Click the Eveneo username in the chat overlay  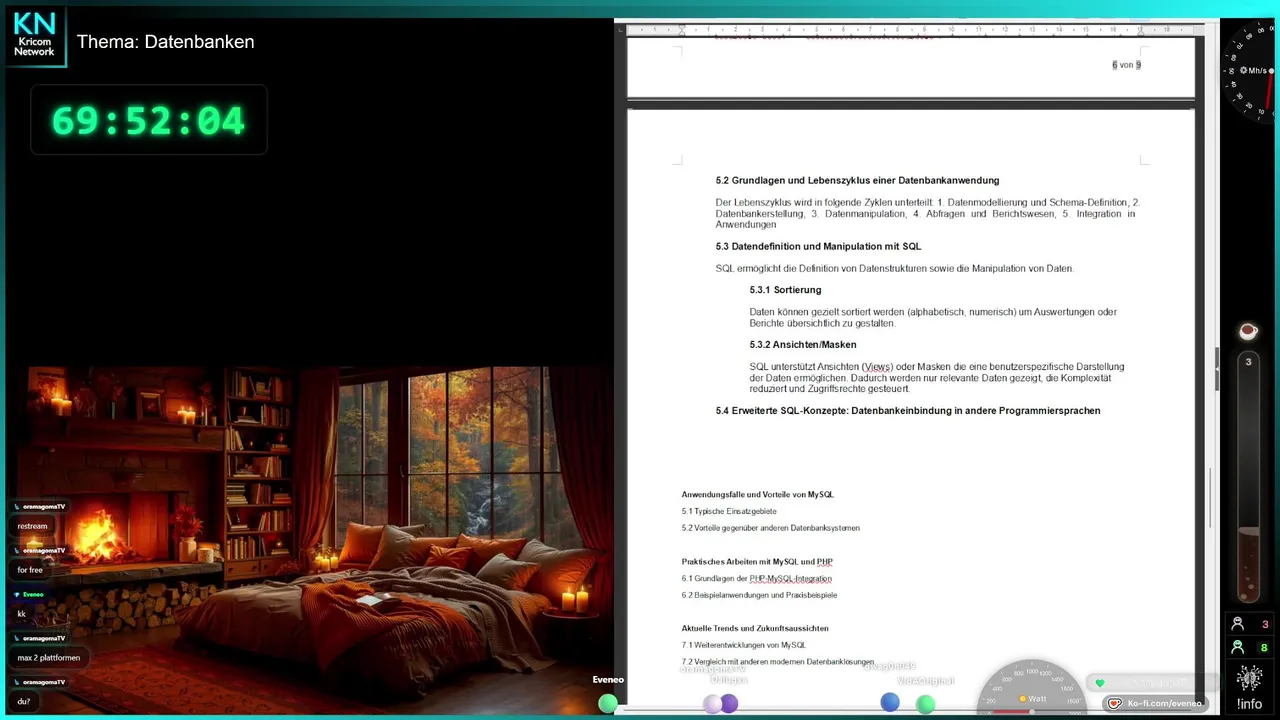(33, 594)
